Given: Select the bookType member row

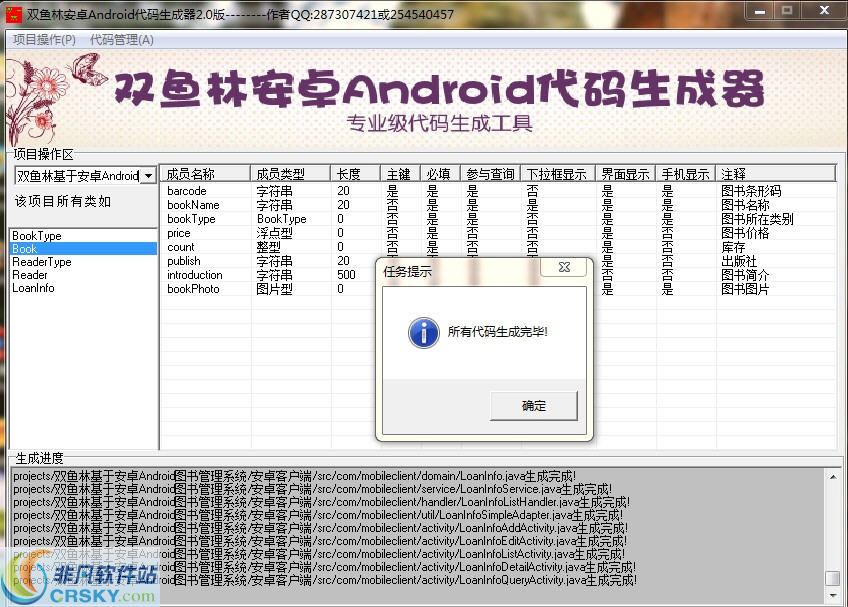Looking at the screenshot, I should pos(498,219).
